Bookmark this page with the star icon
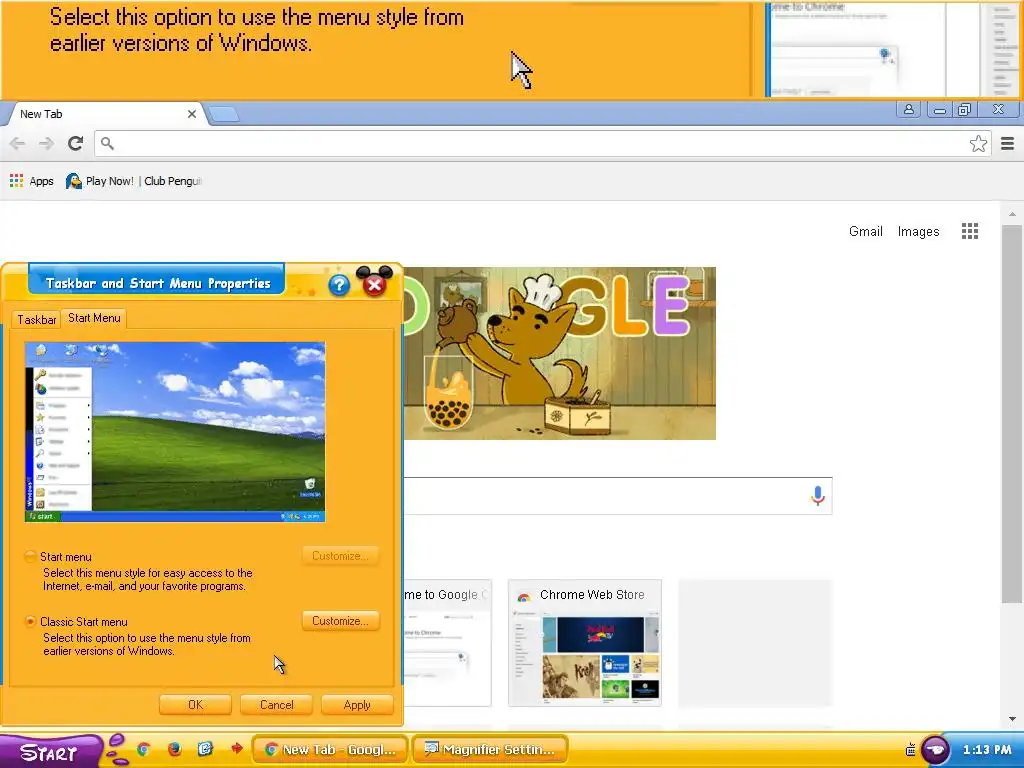Screen dimensions: 1024x768 (x=978, y=144)
